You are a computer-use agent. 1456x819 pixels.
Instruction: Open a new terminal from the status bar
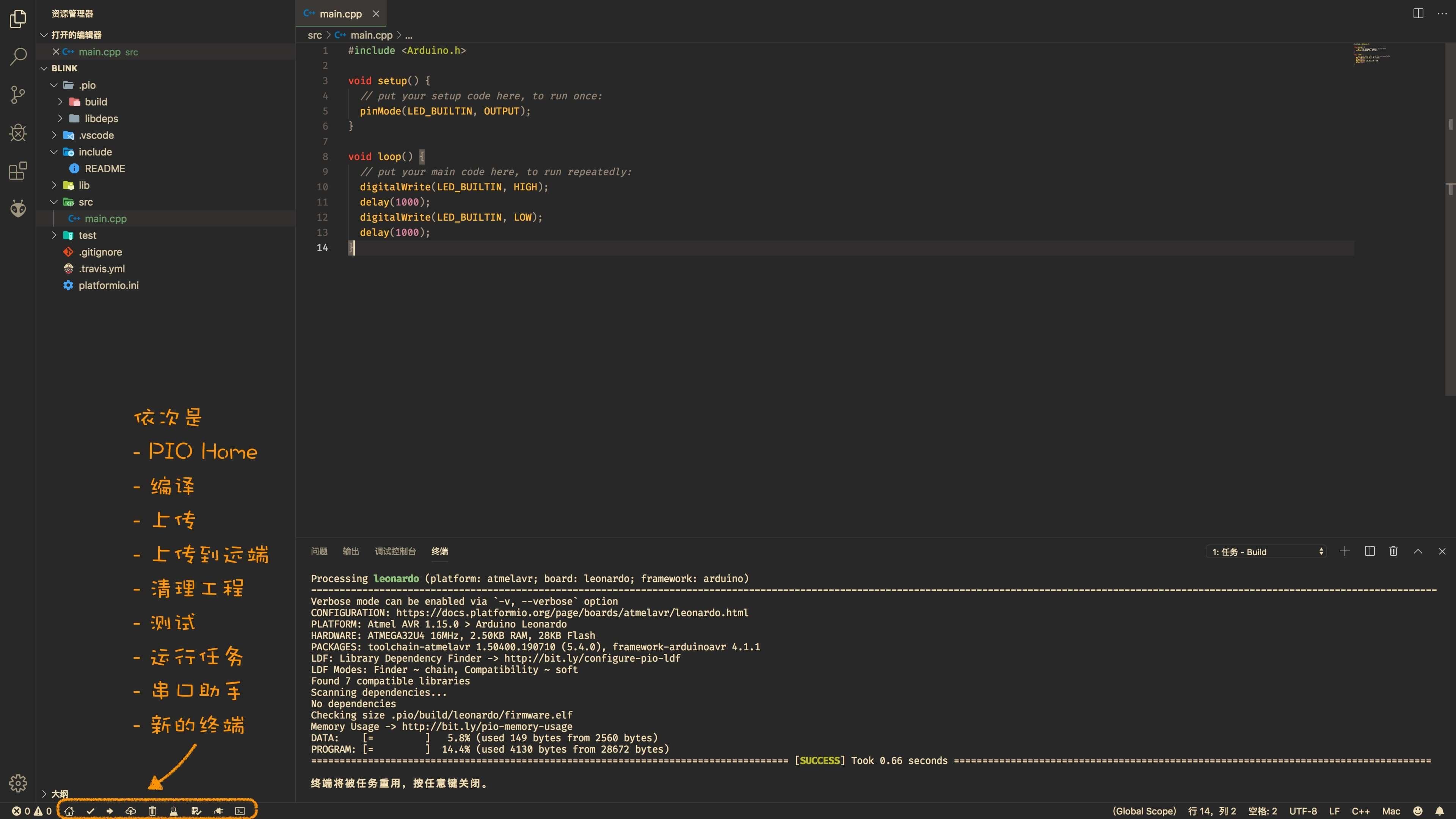tap(240, 811)
